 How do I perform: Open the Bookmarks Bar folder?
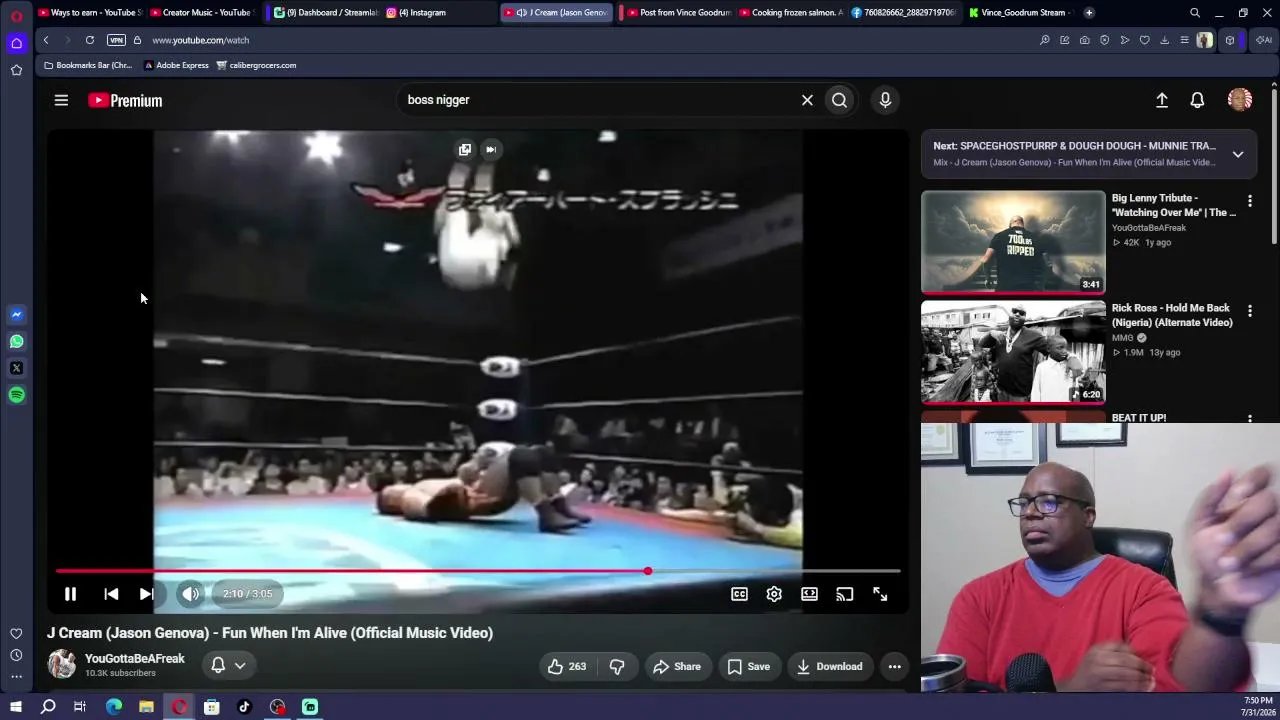click(x=88, y=65)
